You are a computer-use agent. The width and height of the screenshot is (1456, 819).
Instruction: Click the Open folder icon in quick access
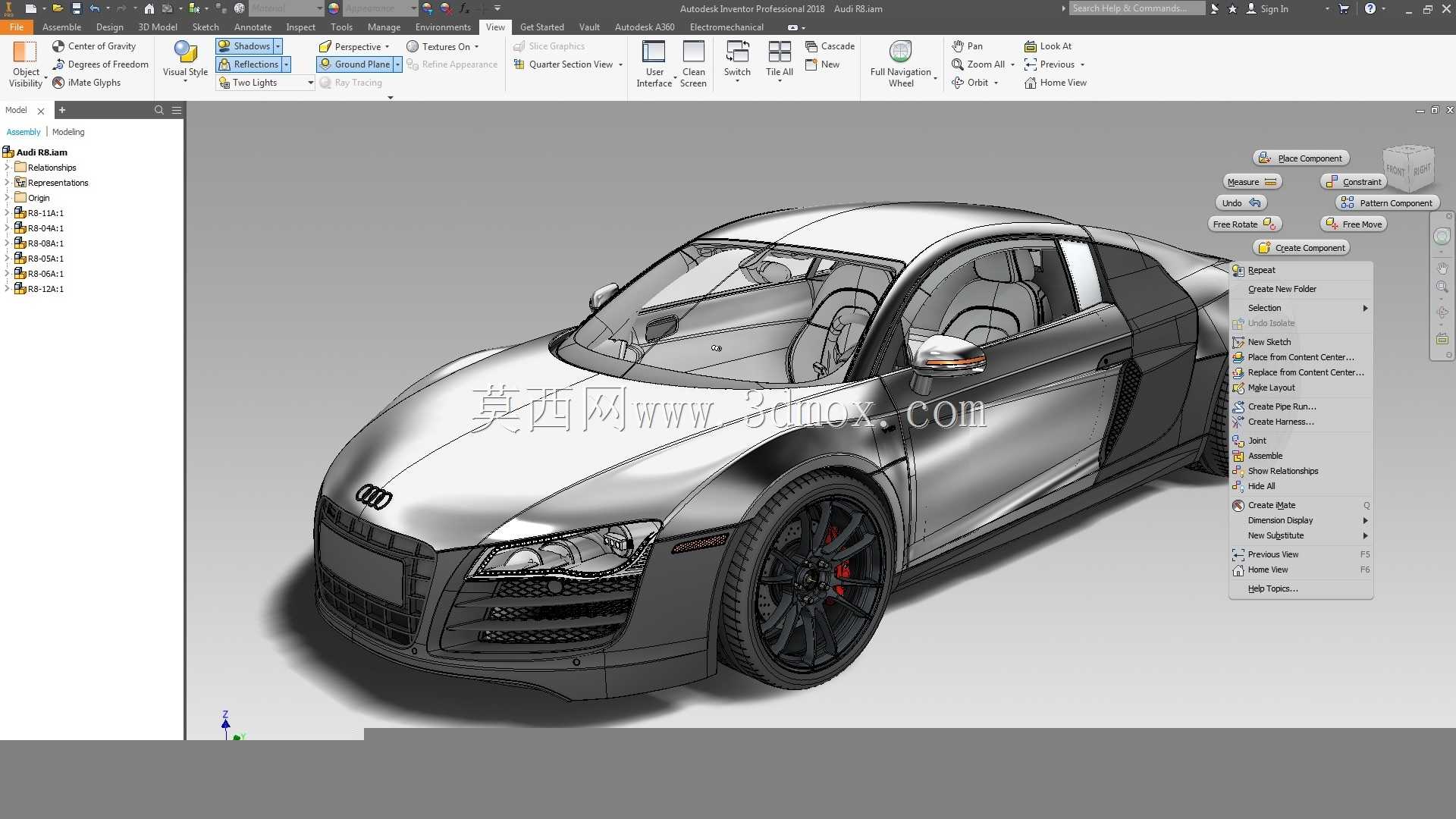click(x=57, y=8)
